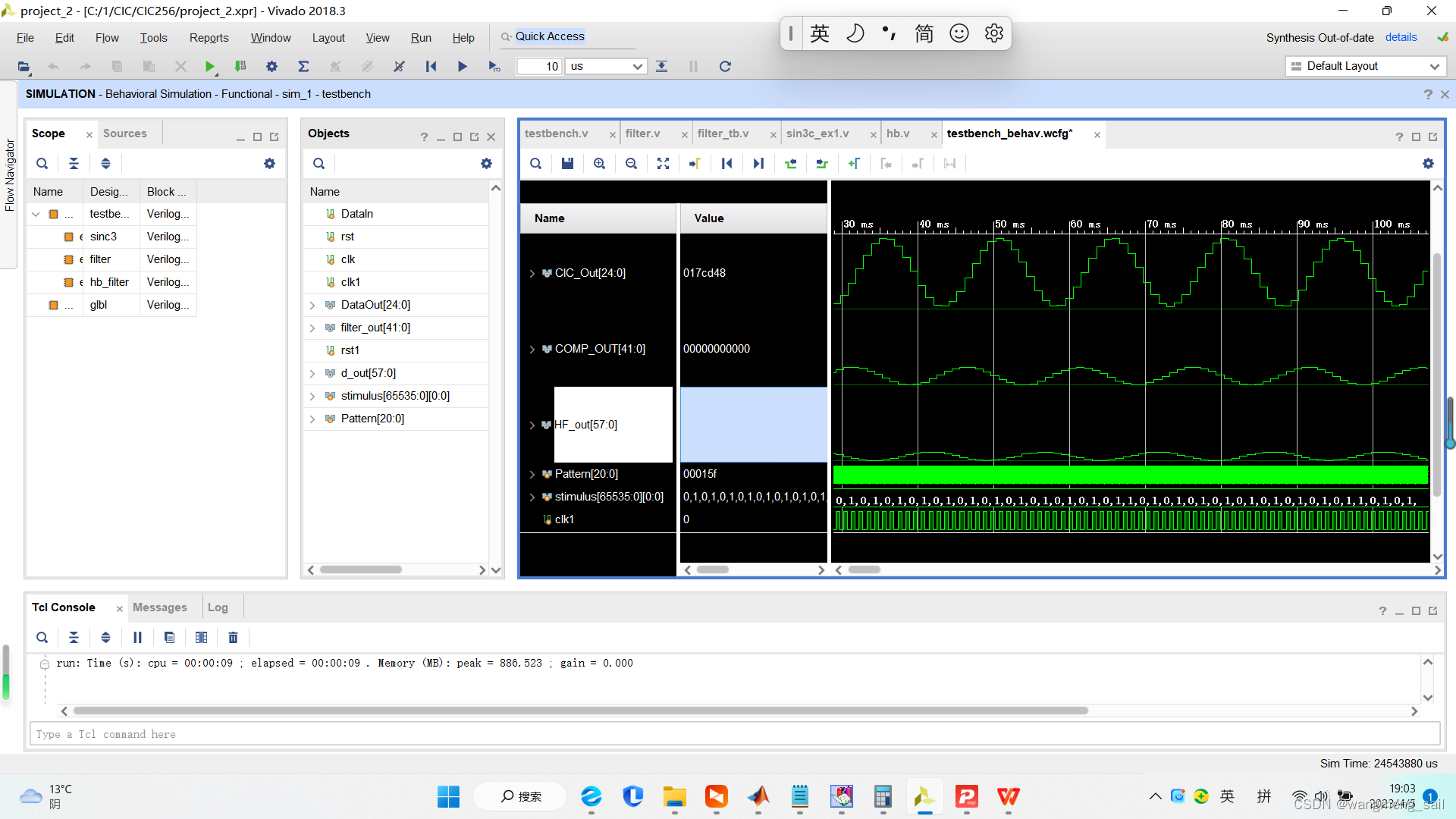1456x819 pixels.
Task: Open the Default Layout dropdown
Action: click(x=1434, y=67)
